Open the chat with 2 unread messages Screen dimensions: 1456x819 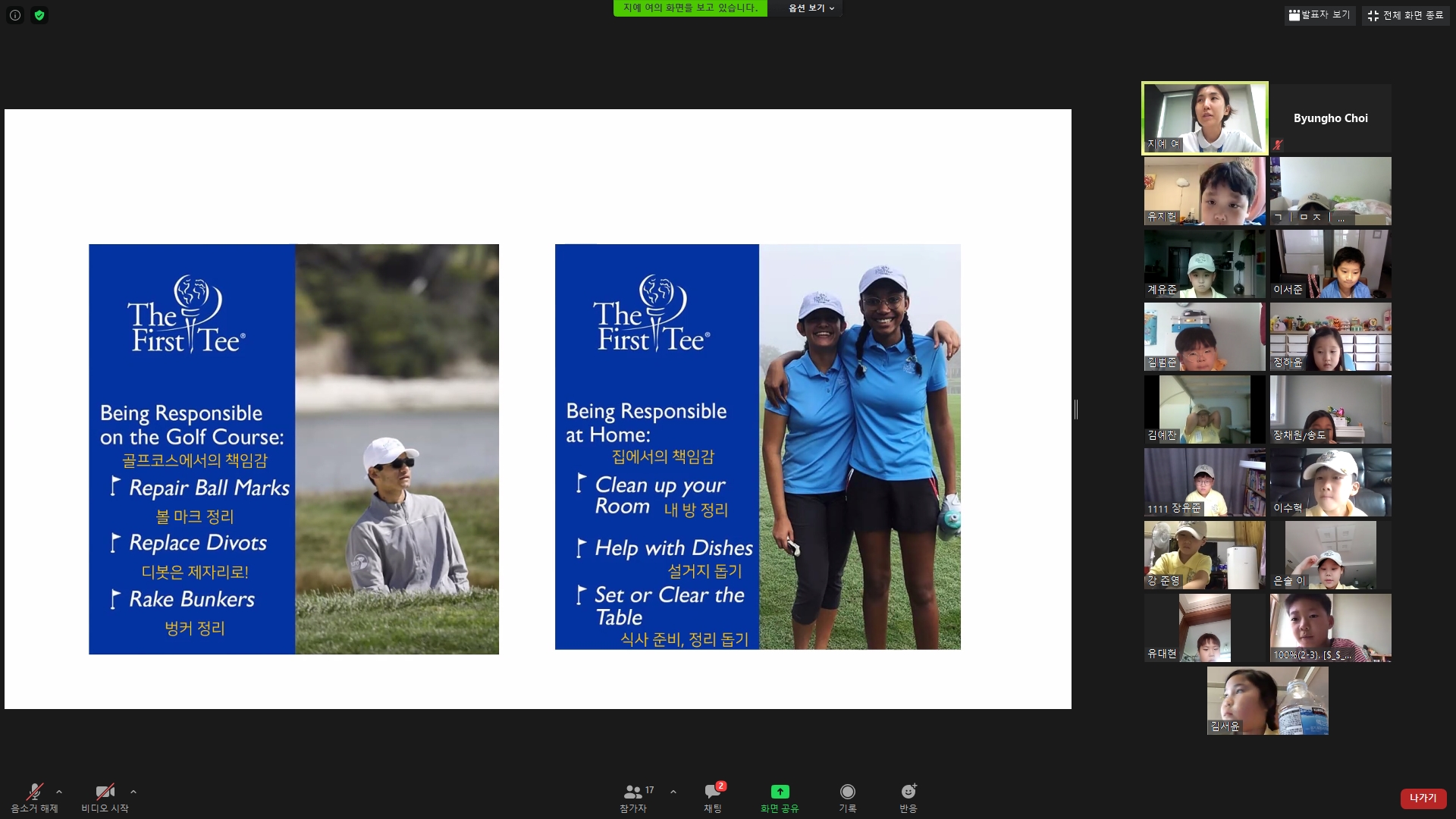(713, 792)
